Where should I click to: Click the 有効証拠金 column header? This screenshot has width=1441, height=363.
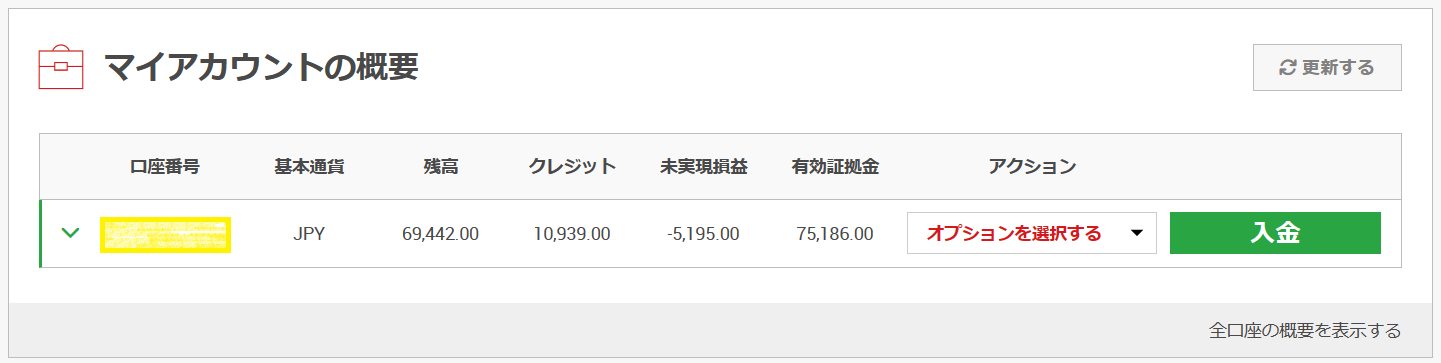[835, 167]
